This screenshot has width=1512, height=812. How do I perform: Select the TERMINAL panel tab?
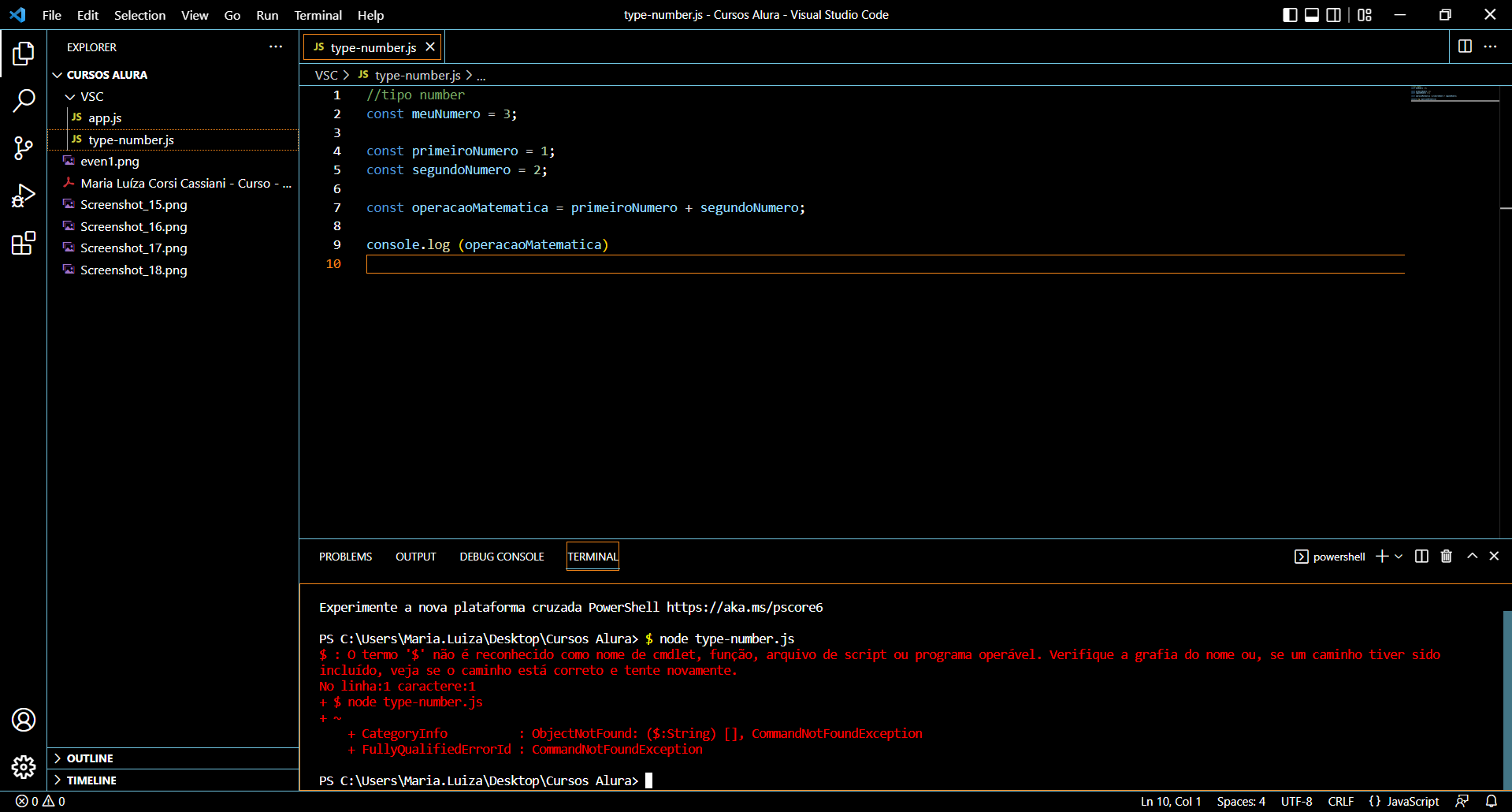click(x=593, y=557)
